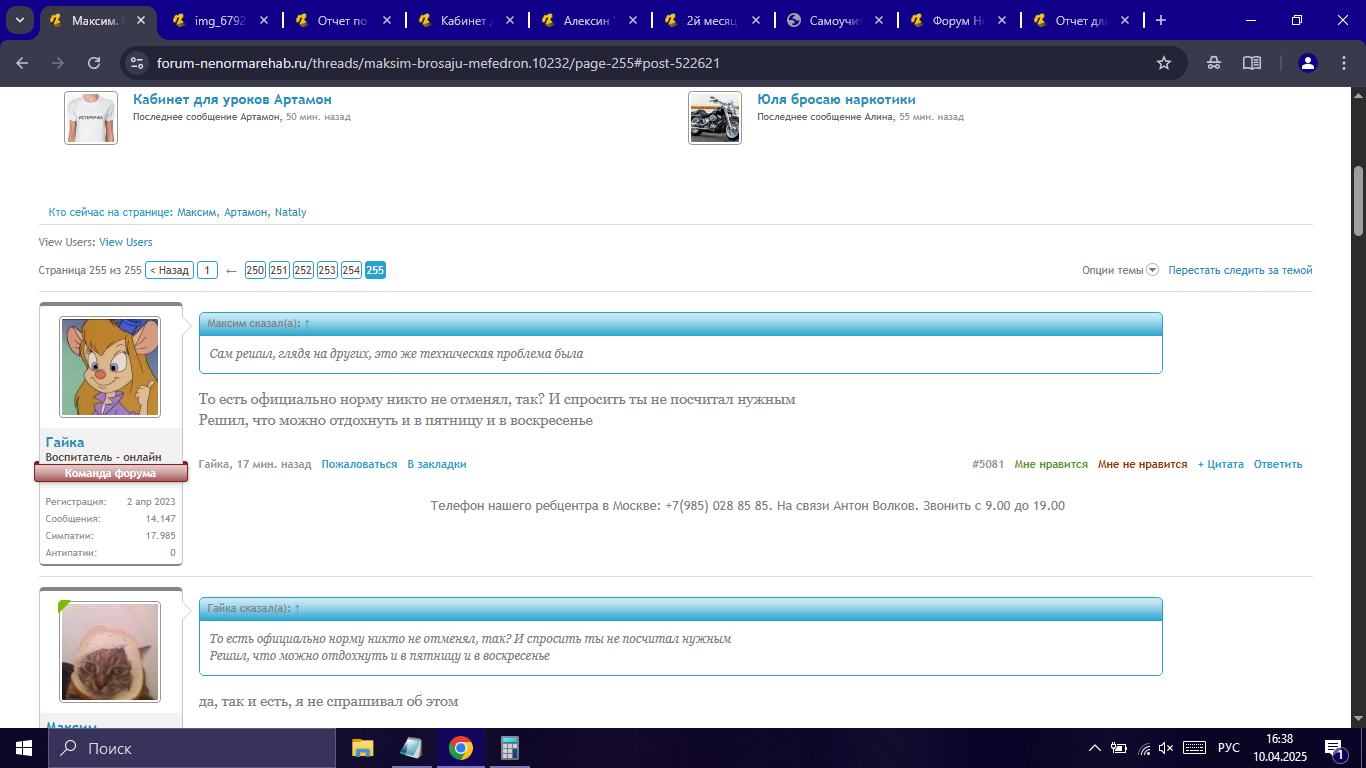Launch Calculator from the taskbar
Viewport: 1366px width, 768px height.
(510, 748)
